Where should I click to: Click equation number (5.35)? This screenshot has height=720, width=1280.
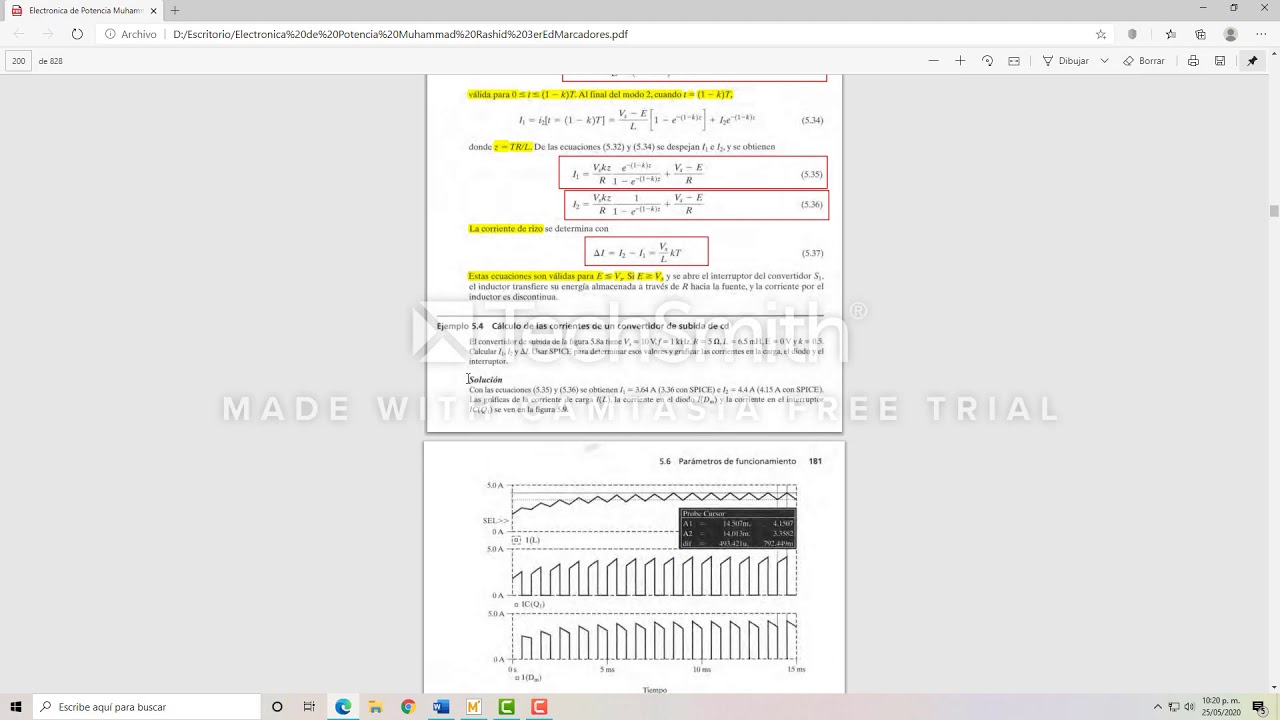click(x=812, y=174)
